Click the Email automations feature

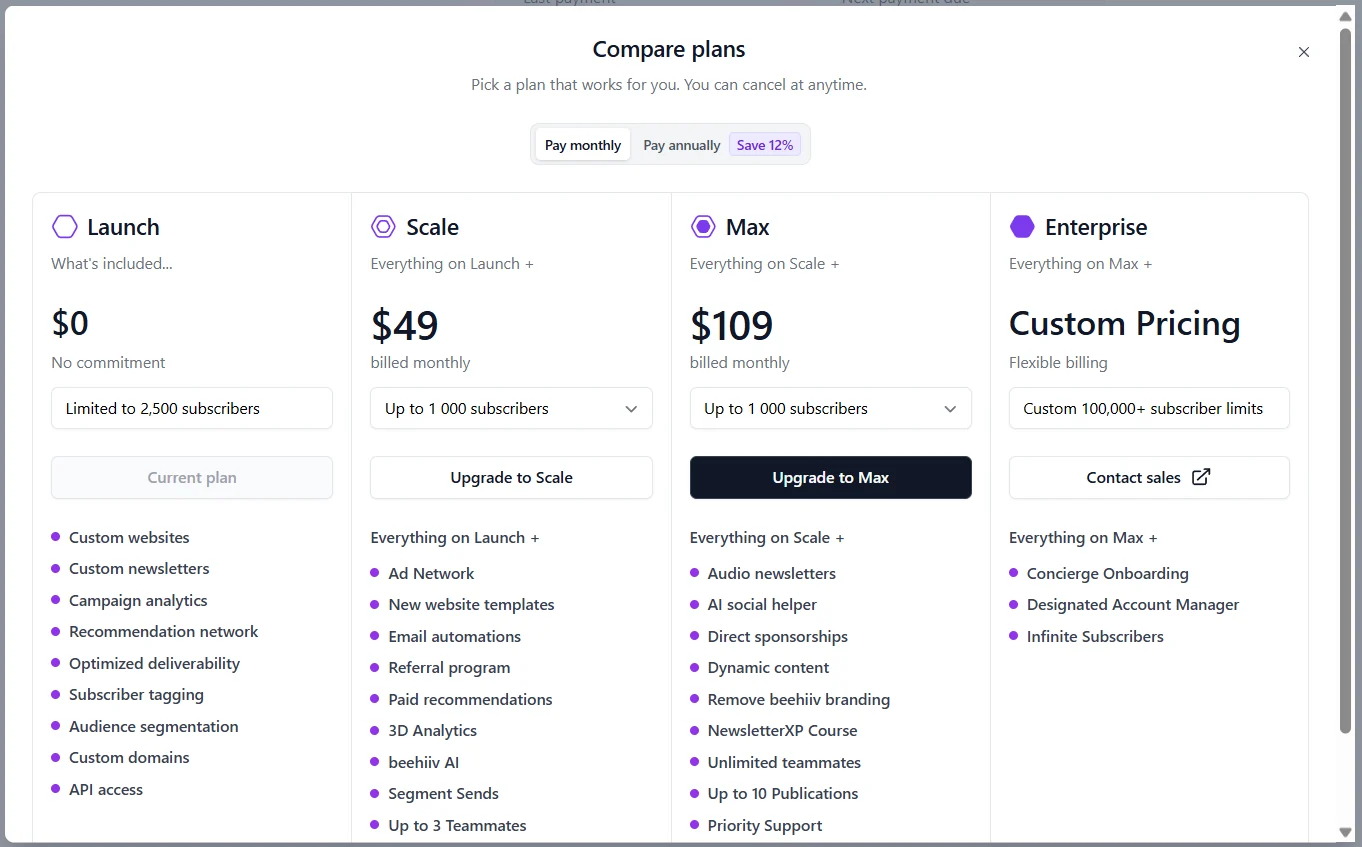(454, 636)
